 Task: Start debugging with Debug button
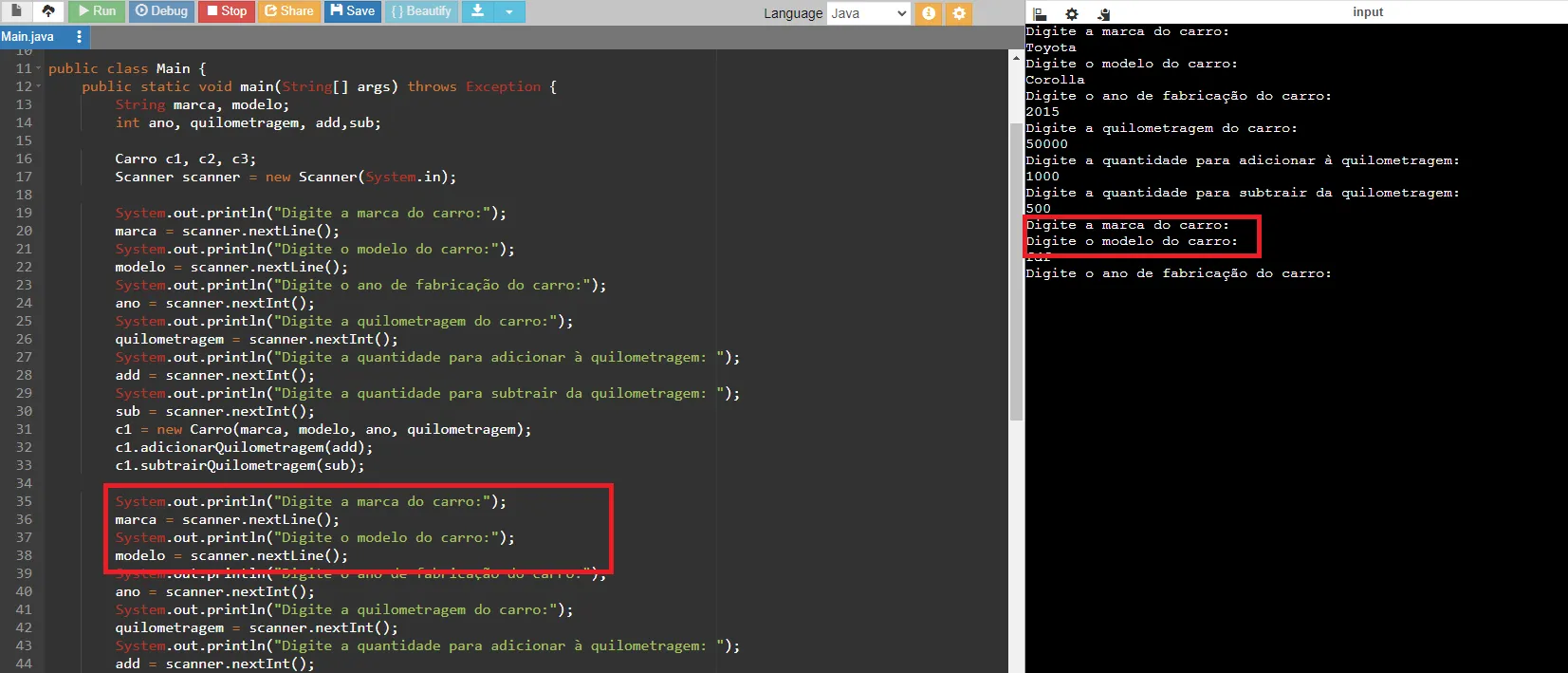(x=161, y=11)
